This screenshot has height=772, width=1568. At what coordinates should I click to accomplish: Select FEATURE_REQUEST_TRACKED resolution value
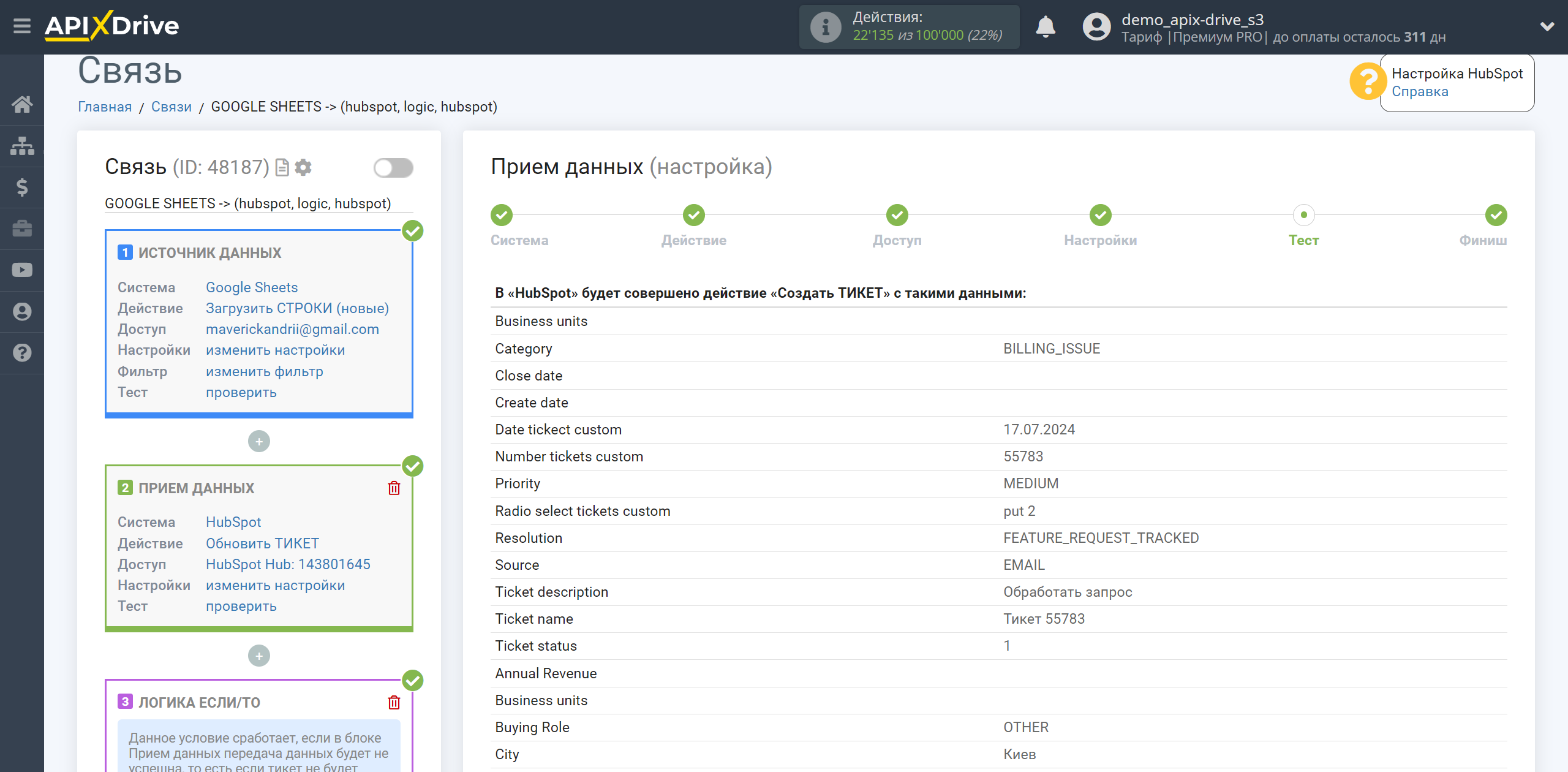tap(1101, 538)
